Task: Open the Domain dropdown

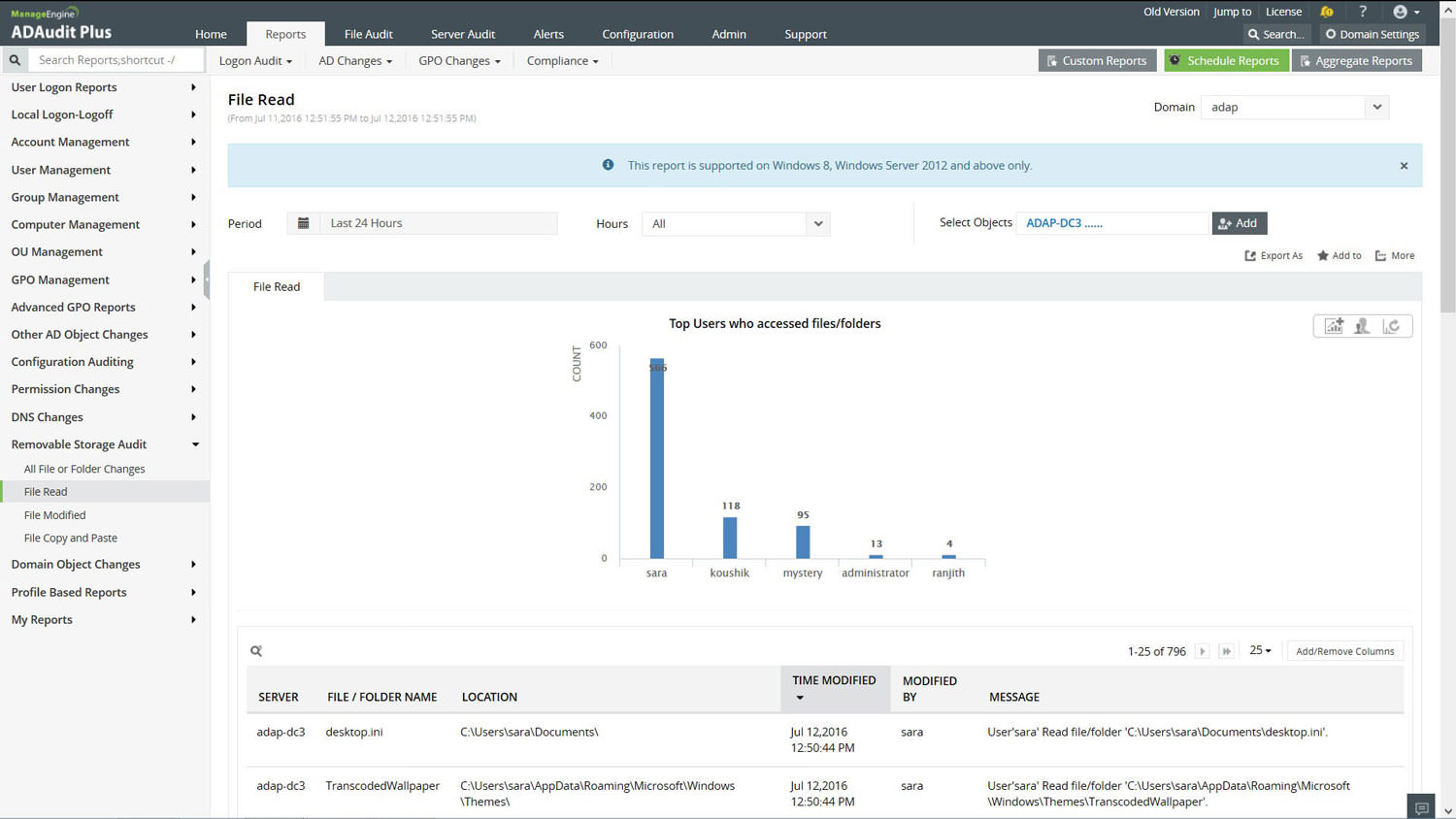Action: point(1376,107)
